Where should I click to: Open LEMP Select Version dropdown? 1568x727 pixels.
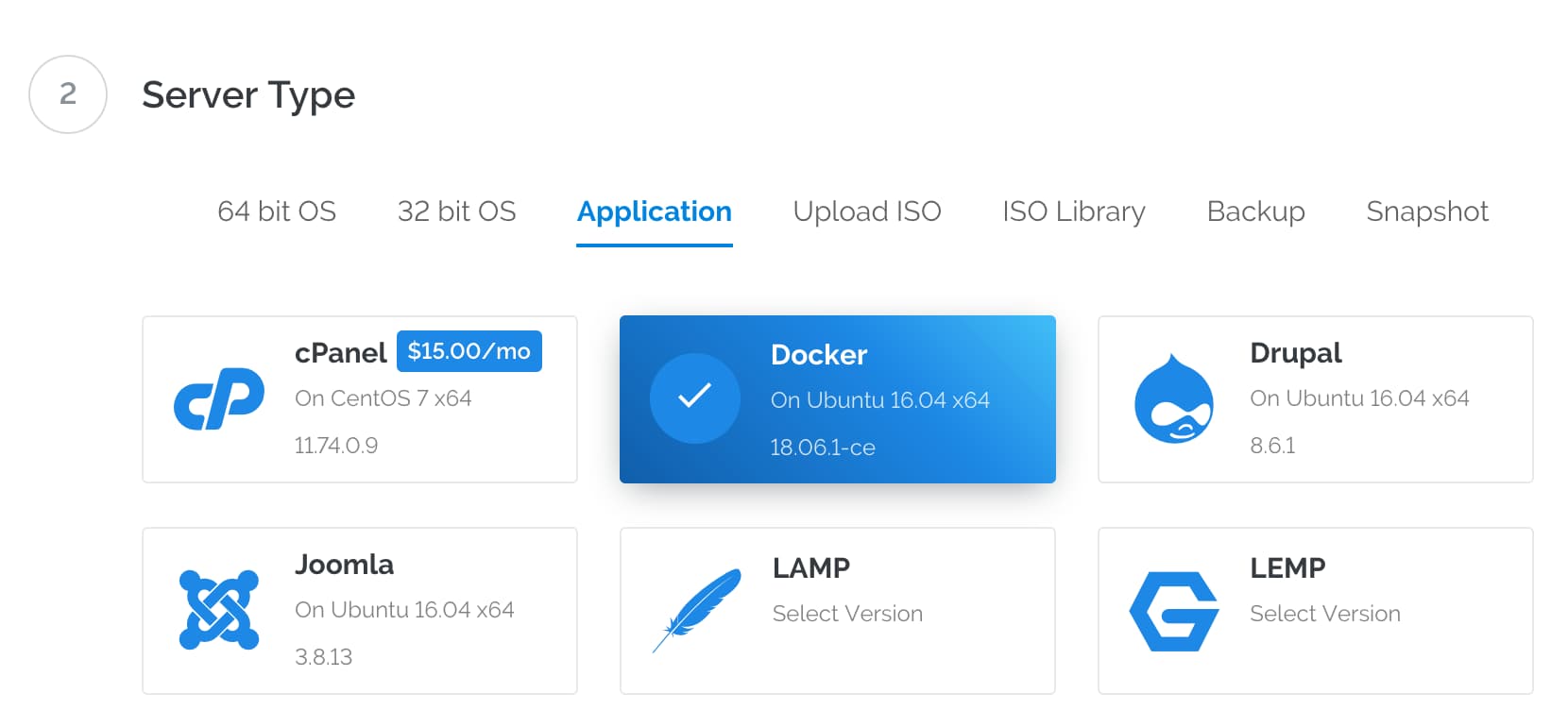(1325, 614)
